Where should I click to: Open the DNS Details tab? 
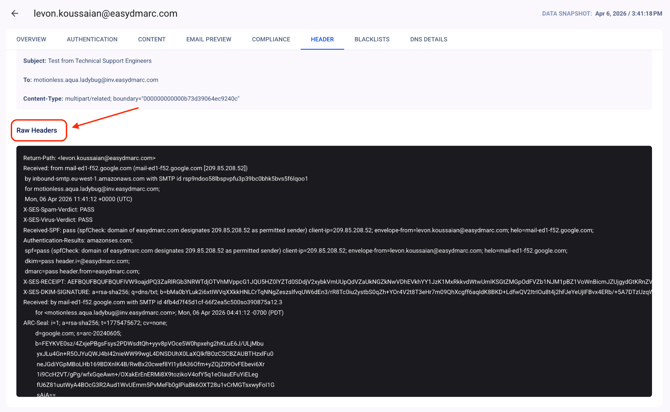[428, 40]
